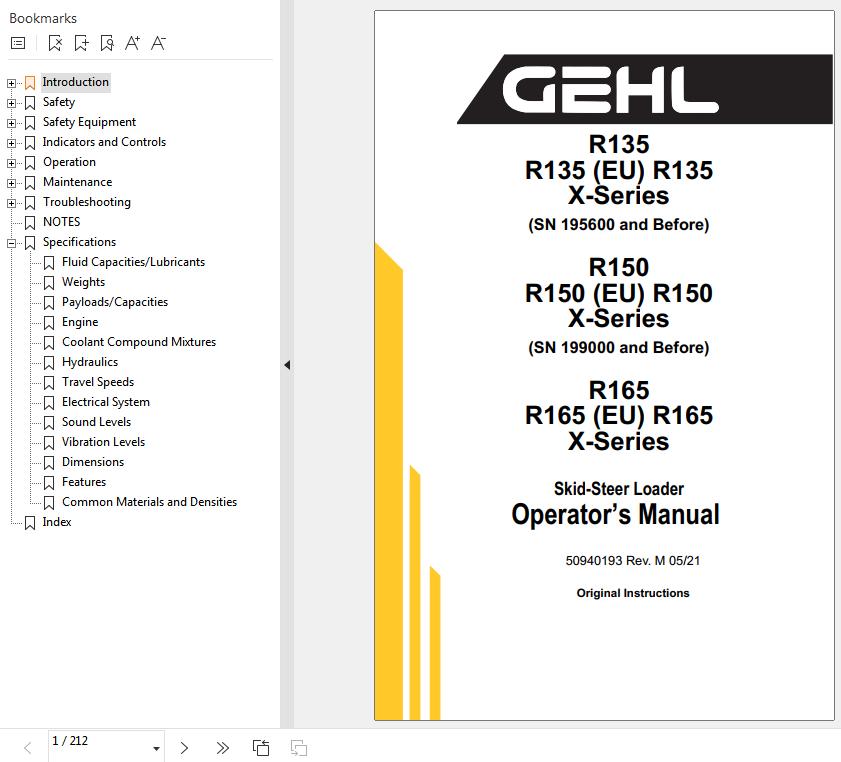841x762 pixels.
Task: Go to the Travel Speeds bookmark
Action: [98, 382]
